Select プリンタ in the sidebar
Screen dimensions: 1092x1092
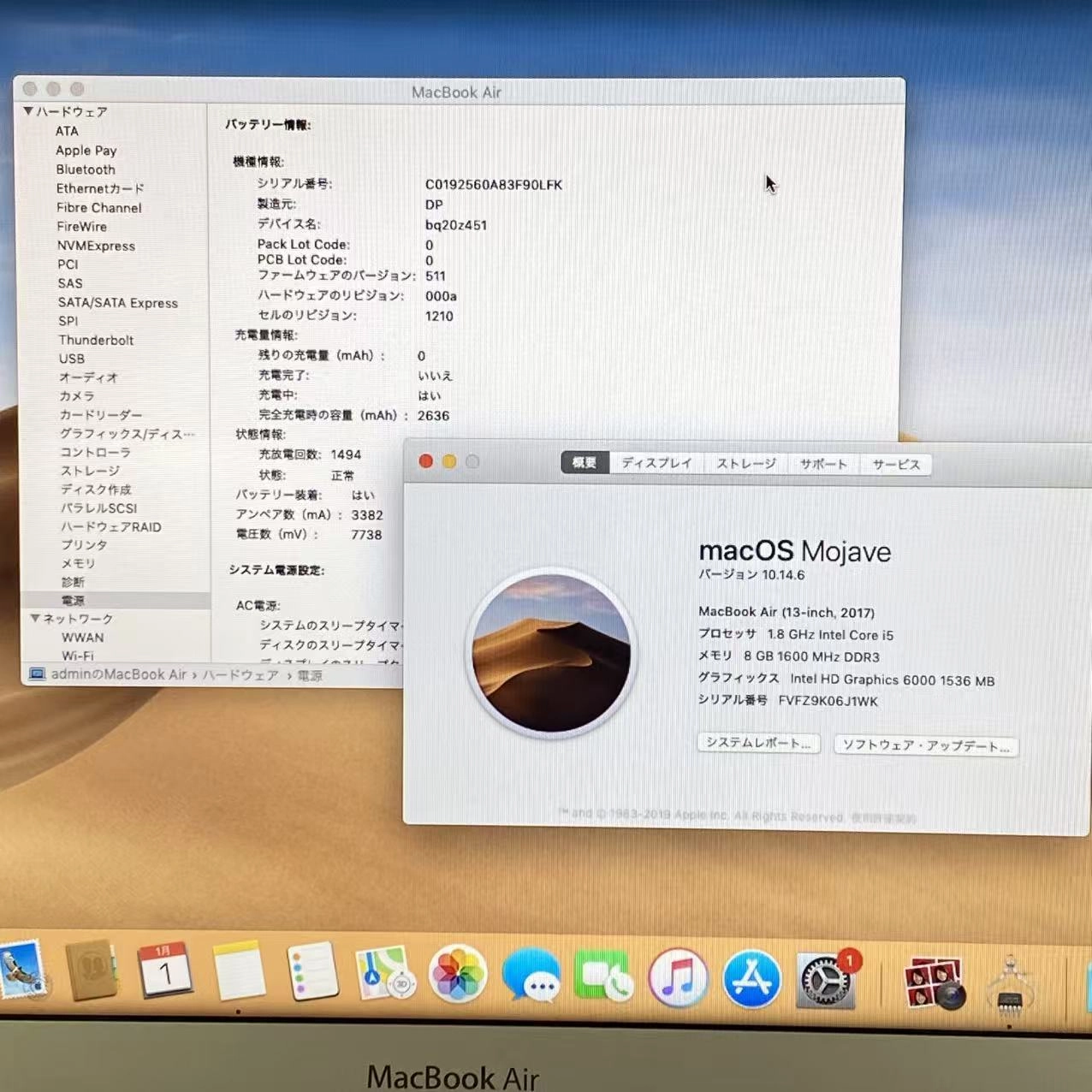(85, 545)
